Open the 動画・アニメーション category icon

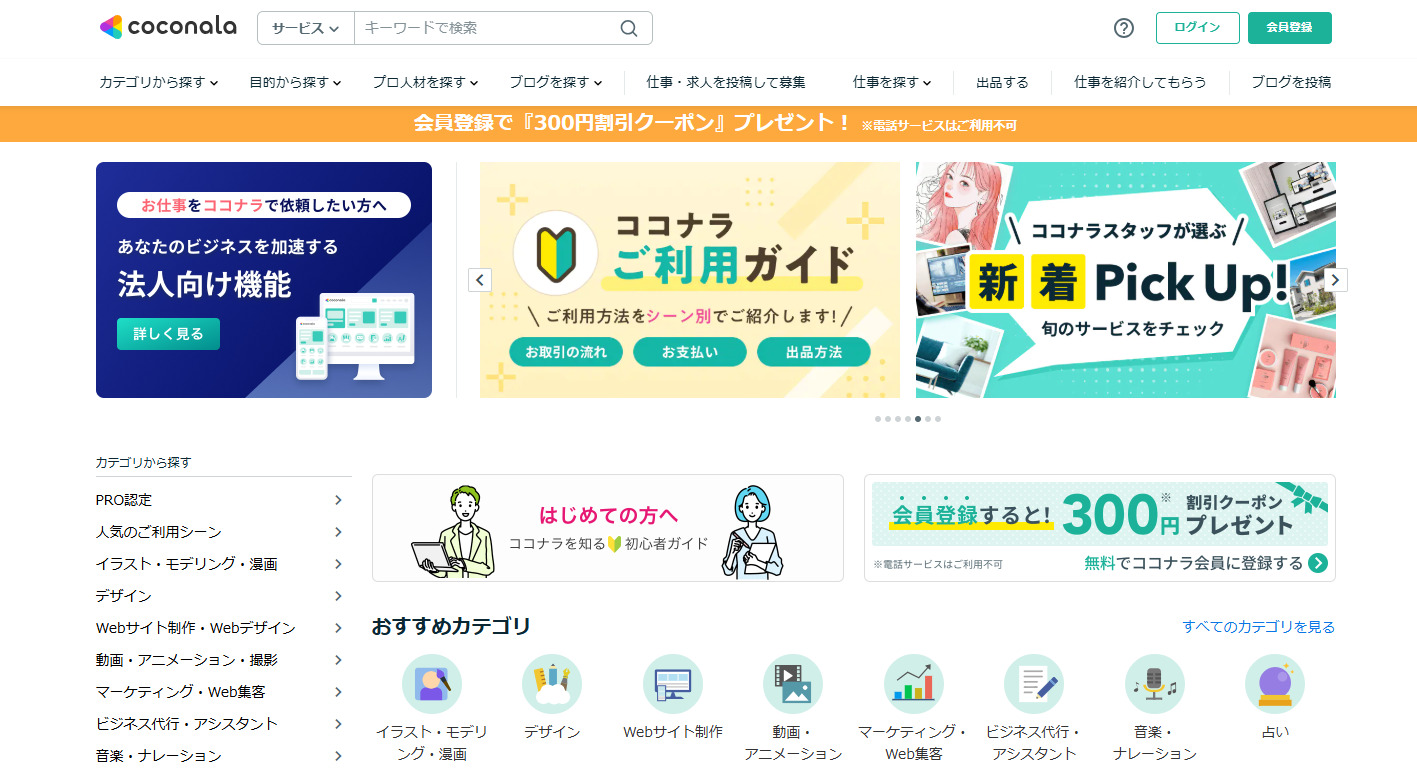pos(793,684)
